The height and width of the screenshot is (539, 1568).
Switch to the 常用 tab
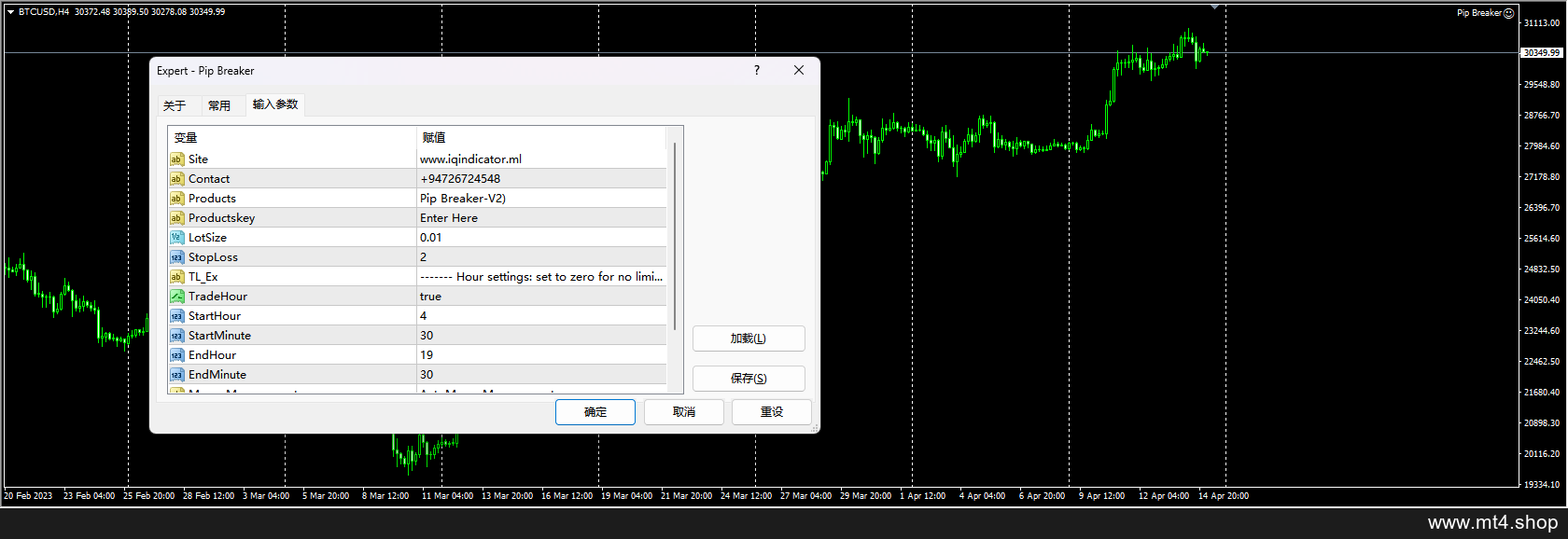(x=219, y=105)
